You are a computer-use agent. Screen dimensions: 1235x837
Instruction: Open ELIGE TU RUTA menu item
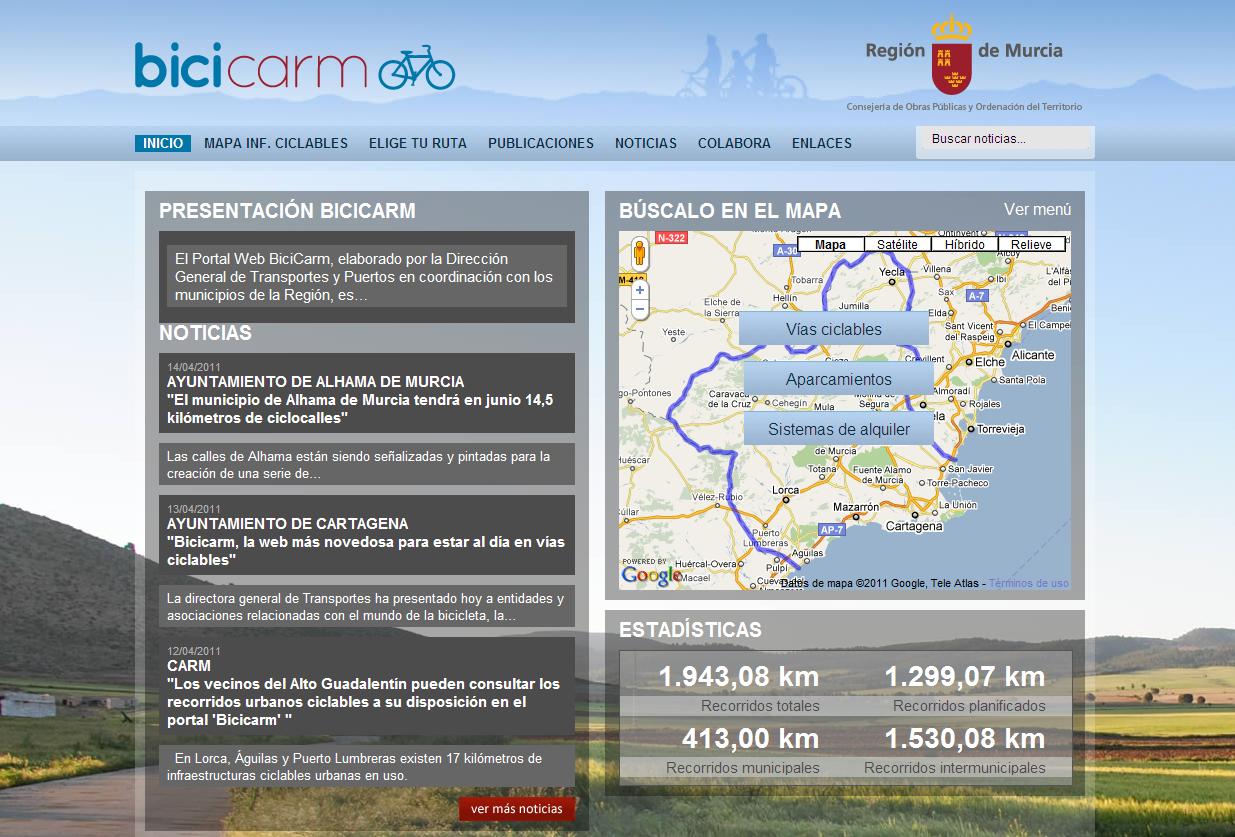418,143
